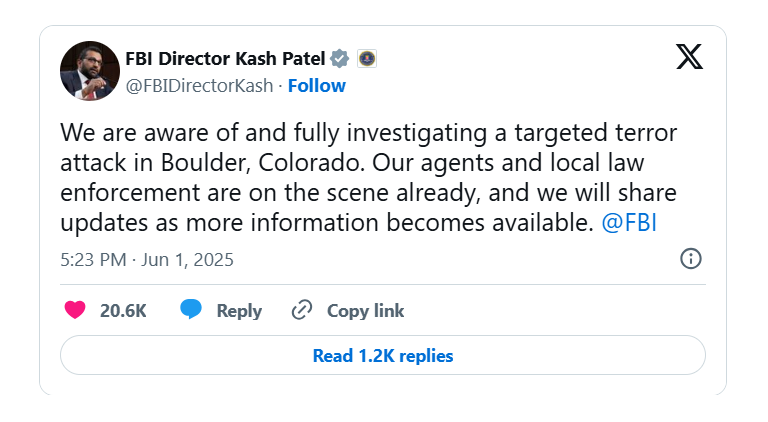Click the X logo icon
Viewport: 768px width, 422px height.
[x=689, y=57]
